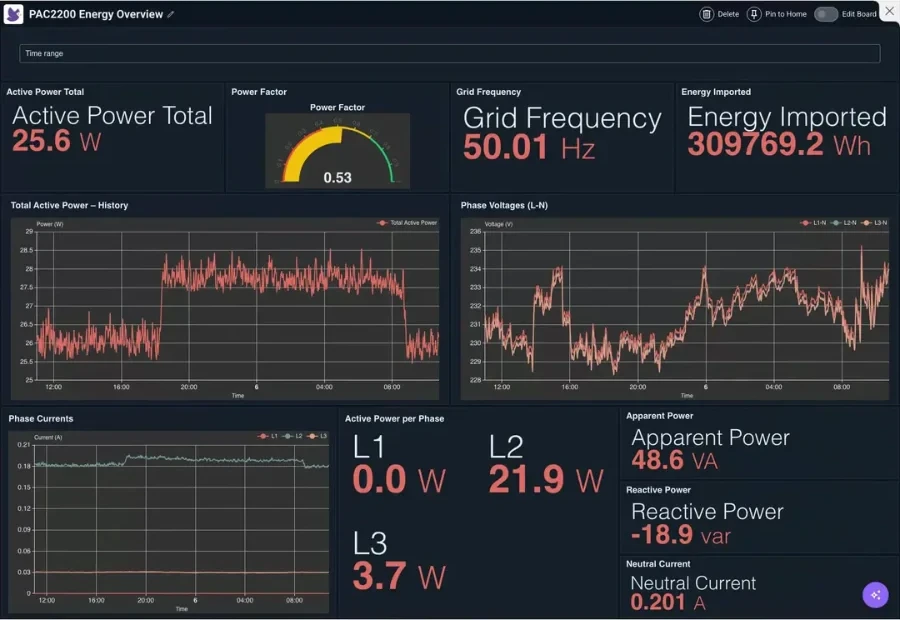
Task: Click the Edit Board label
Action: point(859,14)
